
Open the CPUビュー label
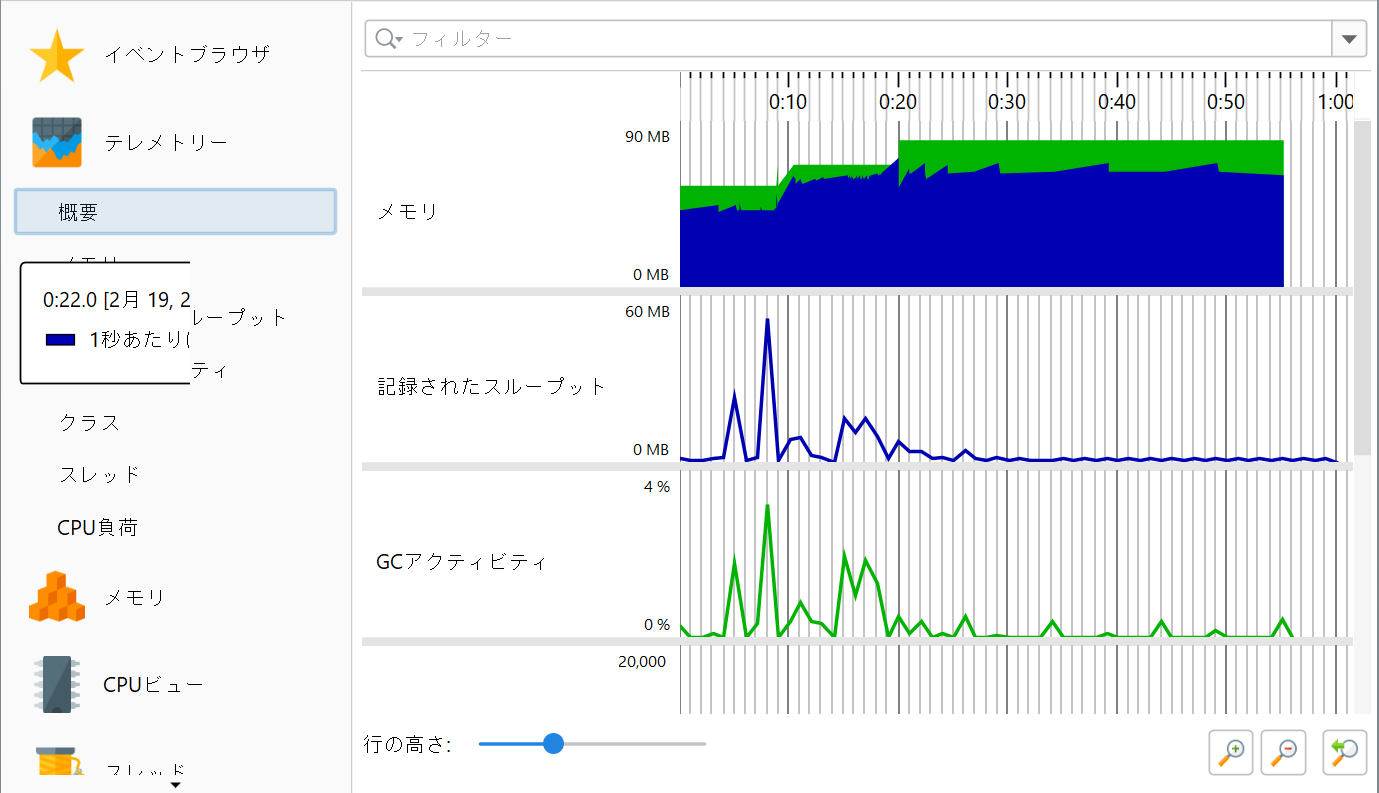(153, 685)
